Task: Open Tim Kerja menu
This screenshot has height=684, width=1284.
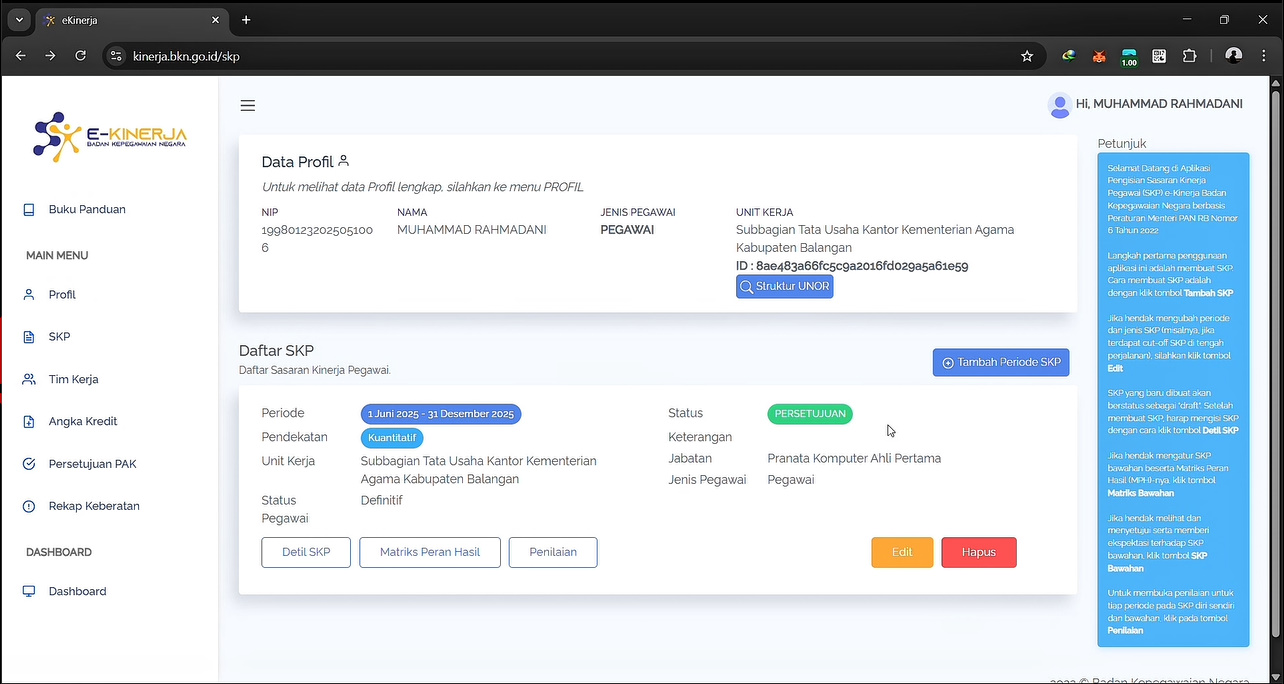Action: [x=73, y=380]
